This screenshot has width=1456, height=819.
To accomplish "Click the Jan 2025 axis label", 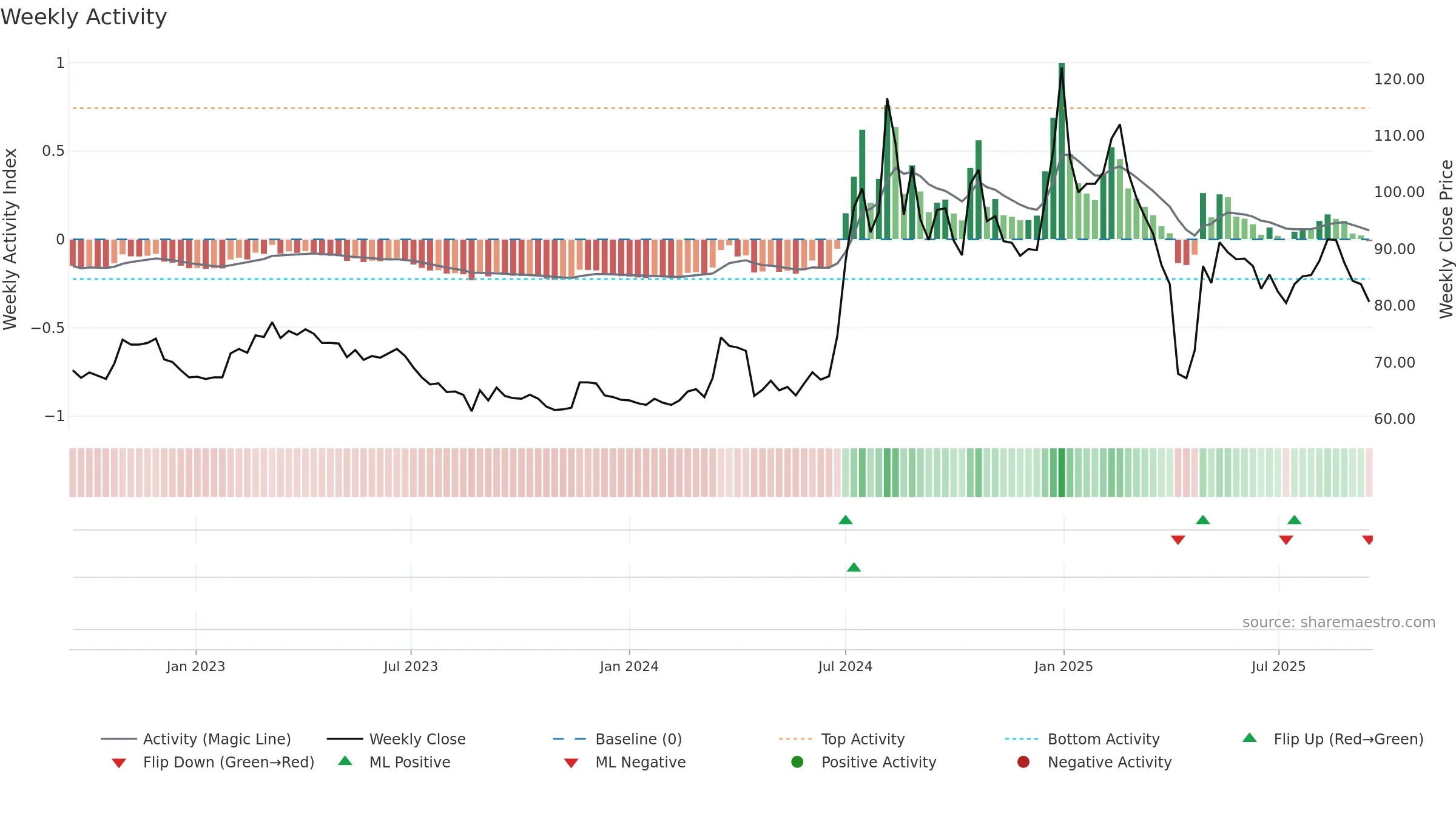I will [x=1063, y=667].
